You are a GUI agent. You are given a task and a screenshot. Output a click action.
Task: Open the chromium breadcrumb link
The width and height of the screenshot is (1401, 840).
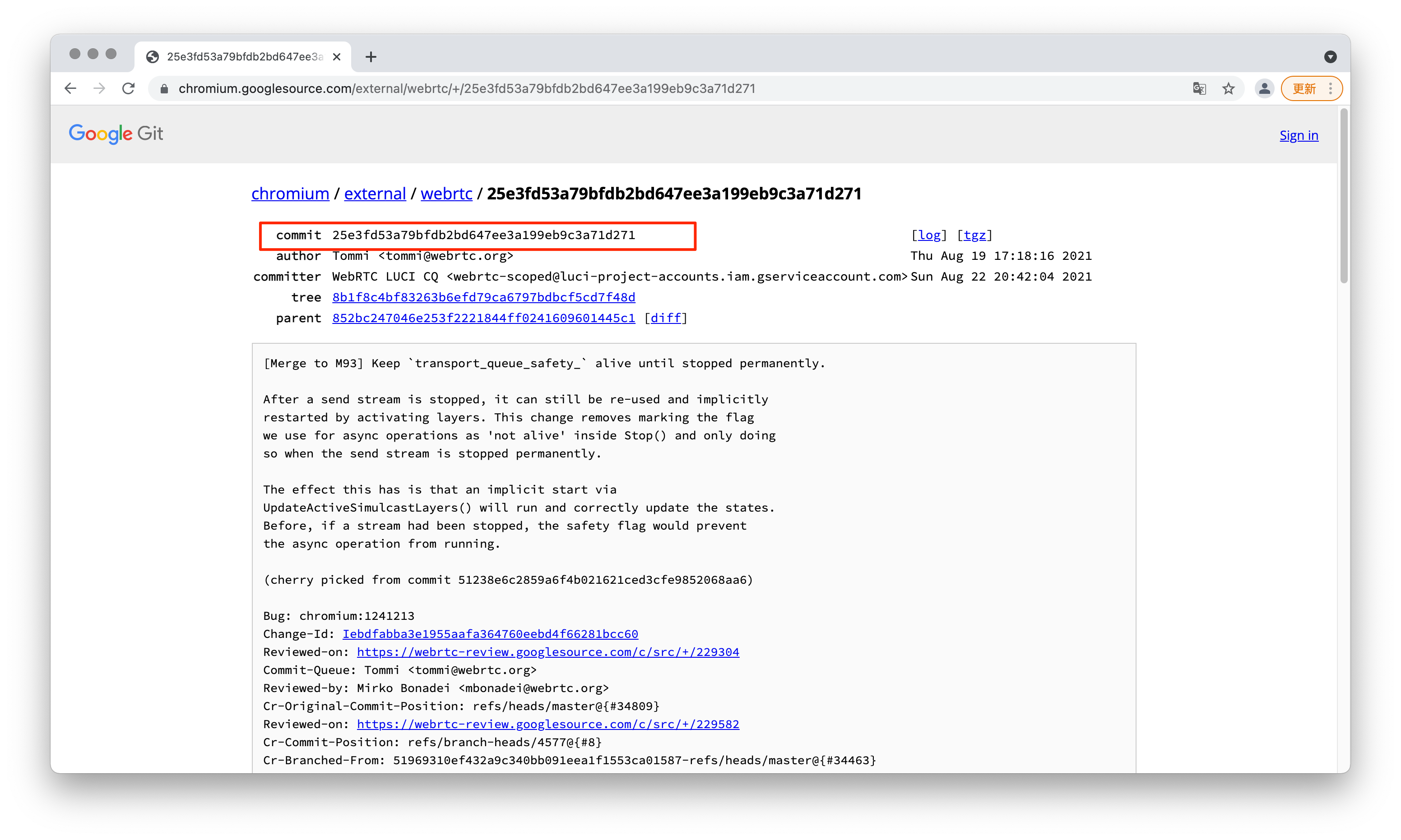290,194
